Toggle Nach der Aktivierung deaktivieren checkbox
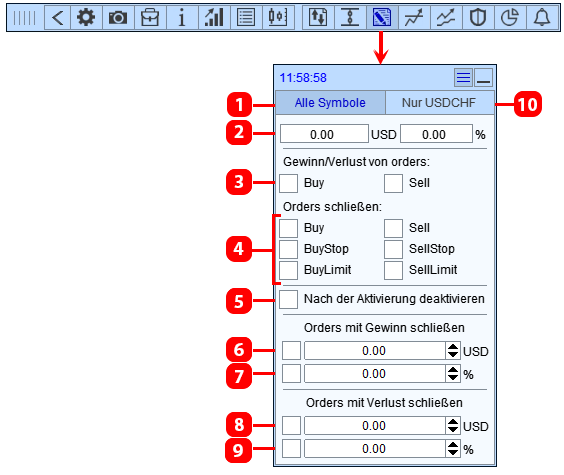This screenshot has height=475, width=564. click(x=288, y=299)
